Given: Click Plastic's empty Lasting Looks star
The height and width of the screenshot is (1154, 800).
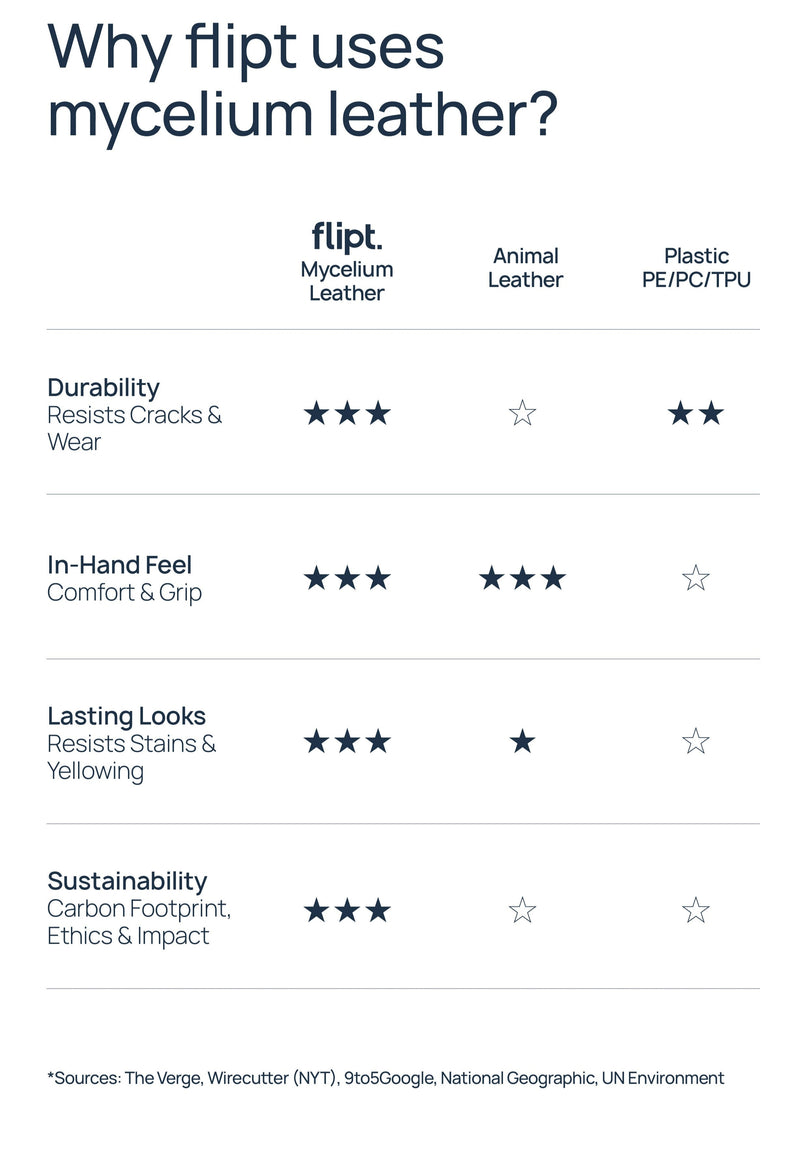Looking at the screenshot, I should [695, 742].
